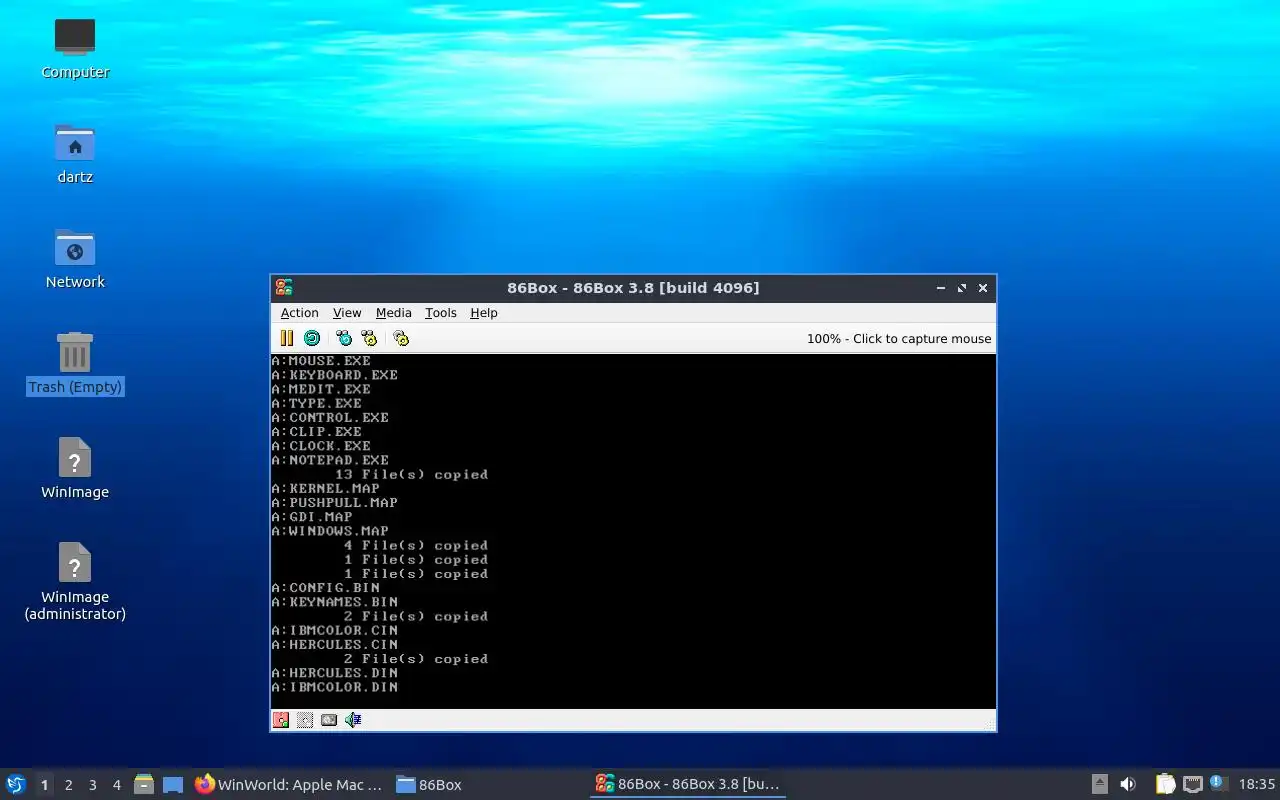Select the Trash (Empty) desktop icon

tap(75, 363)
